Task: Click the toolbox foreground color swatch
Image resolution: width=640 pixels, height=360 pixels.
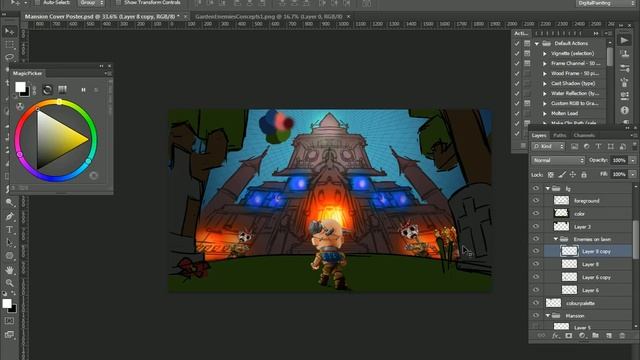Action: [7, 303]
